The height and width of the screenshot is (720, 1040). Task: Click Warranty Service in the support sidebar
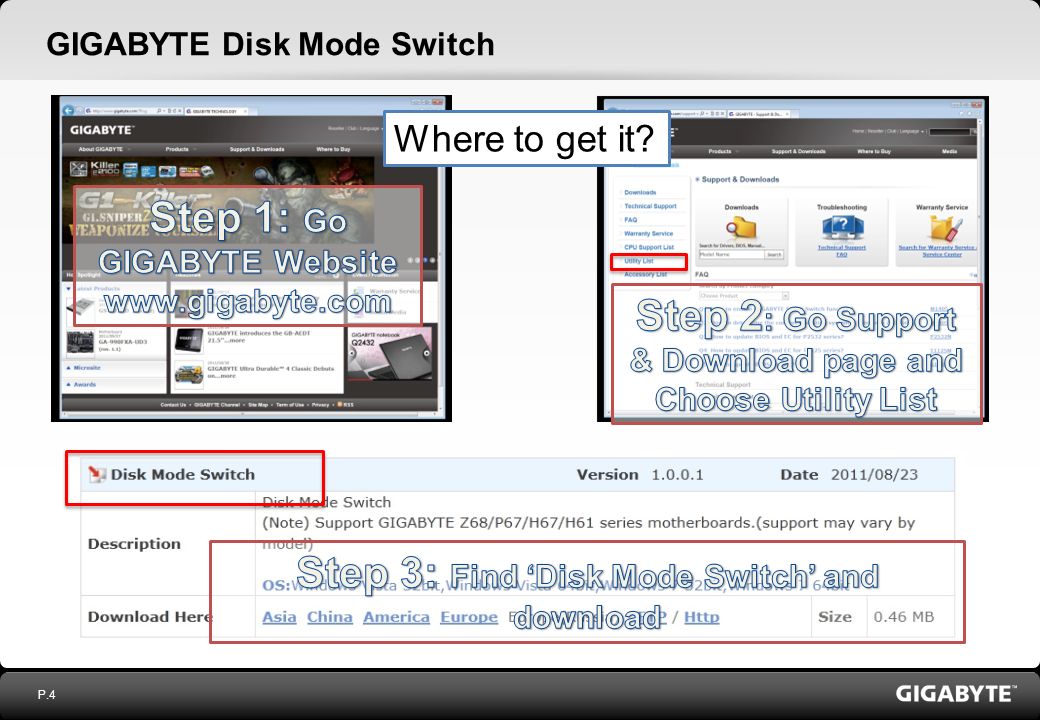[648, 233]
